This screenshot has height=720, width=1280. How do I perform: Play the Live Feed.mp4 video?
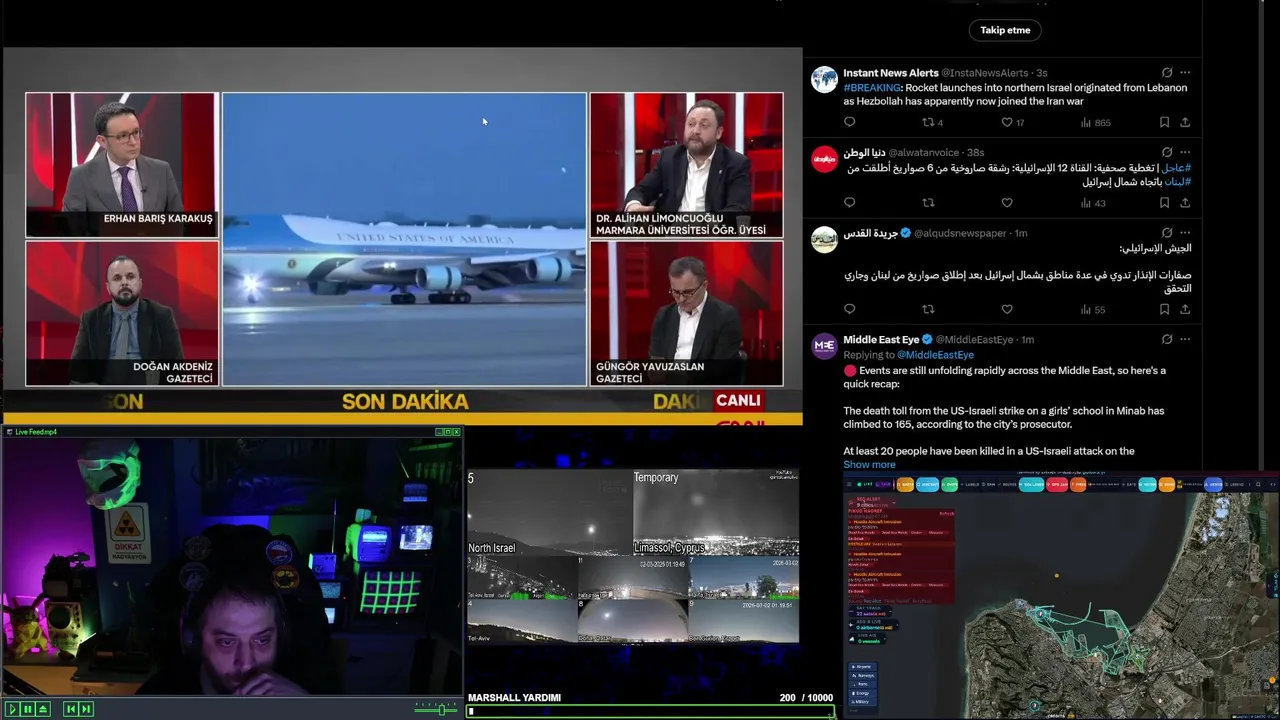coord(13,709)
